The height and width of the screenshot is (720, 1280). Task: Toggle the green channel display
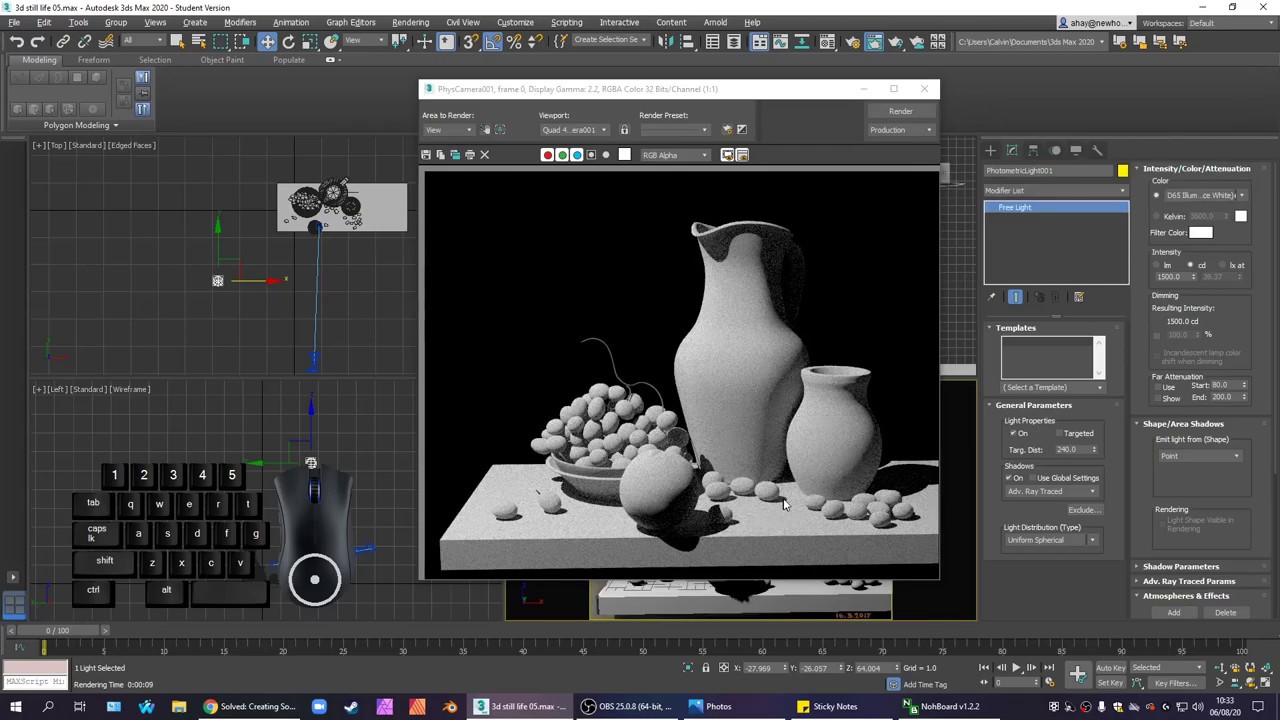pyautogui.click(x=562, y=155)
